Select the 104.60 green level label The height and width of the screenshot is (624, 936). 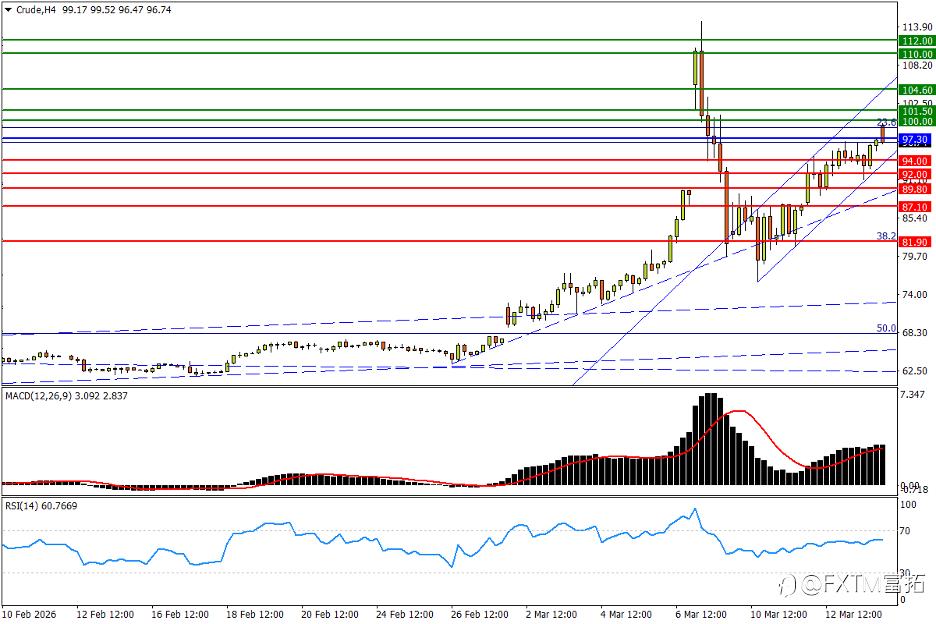pyautogui.click(x=916, y=90)
